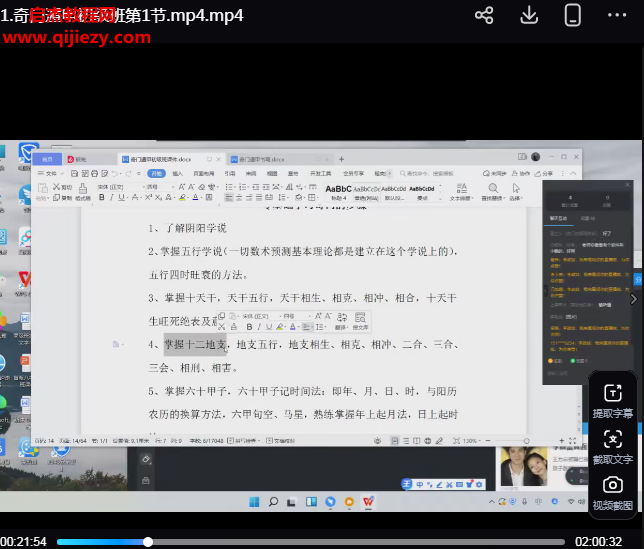Click the 未同步 sync status button
The height and width of the screenshot is (549, 644).
[x=494, y=174]
